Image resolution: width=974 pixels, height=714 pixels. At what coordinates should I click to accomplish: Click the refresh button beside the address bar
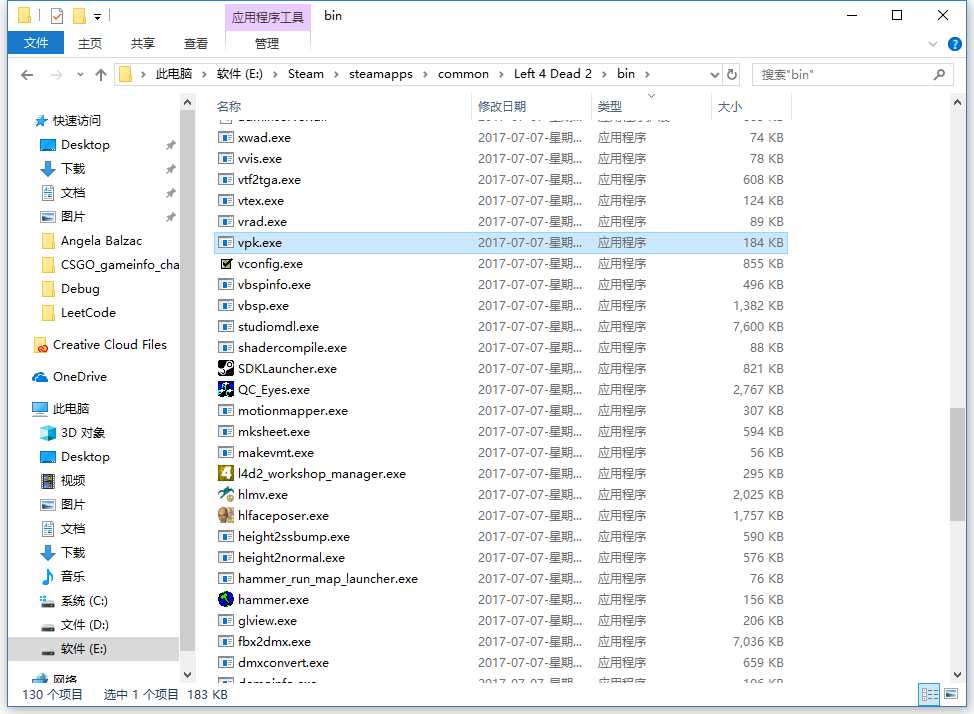732,75
